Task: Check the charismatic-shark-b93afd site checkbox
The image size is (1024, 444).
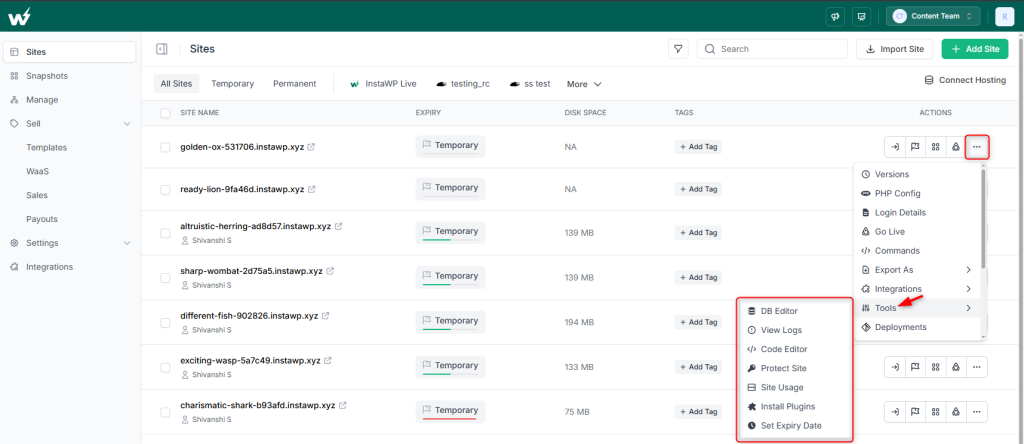Action: pos(165,412)
